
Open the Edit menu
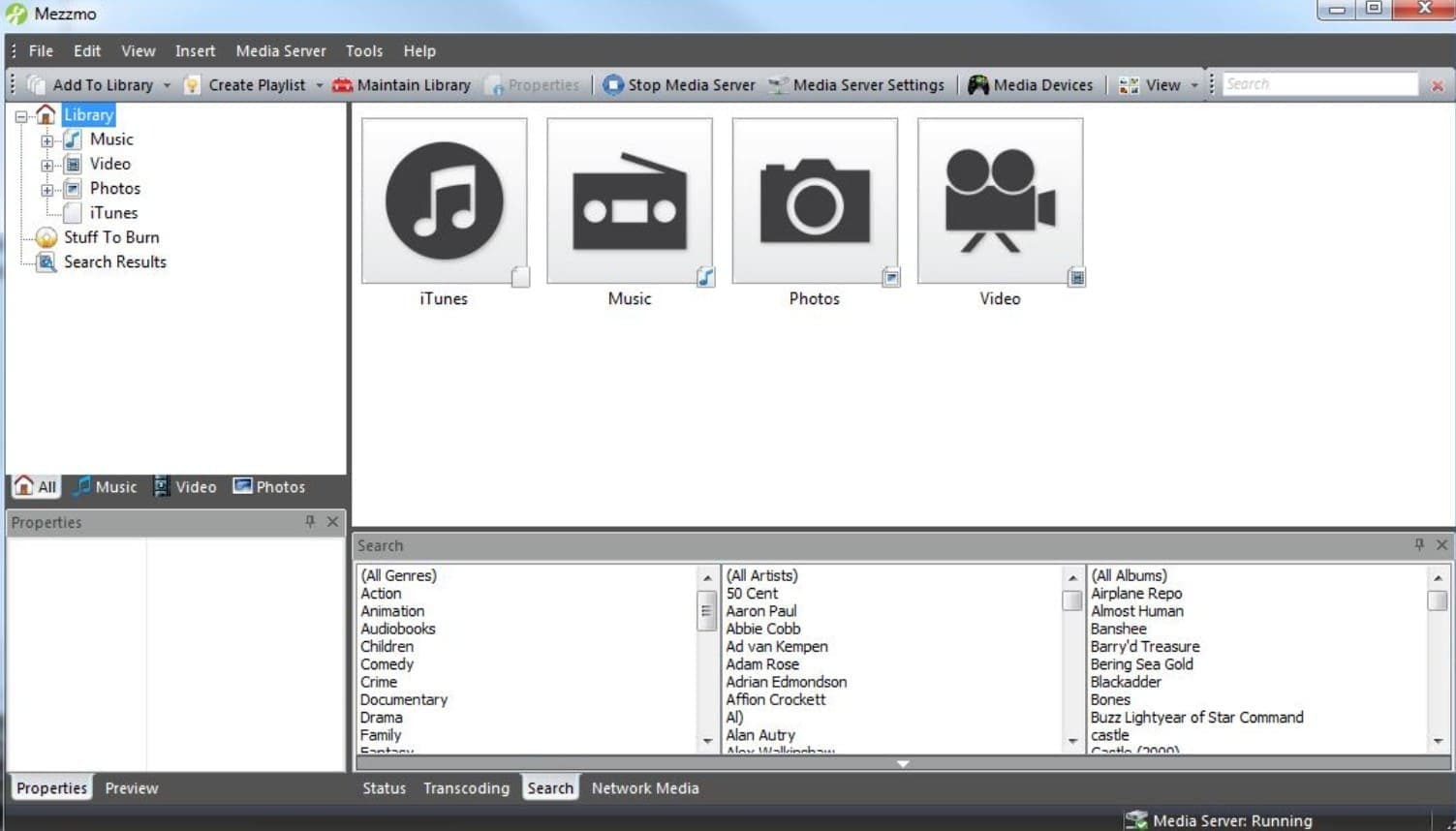[x=87, y=51]
